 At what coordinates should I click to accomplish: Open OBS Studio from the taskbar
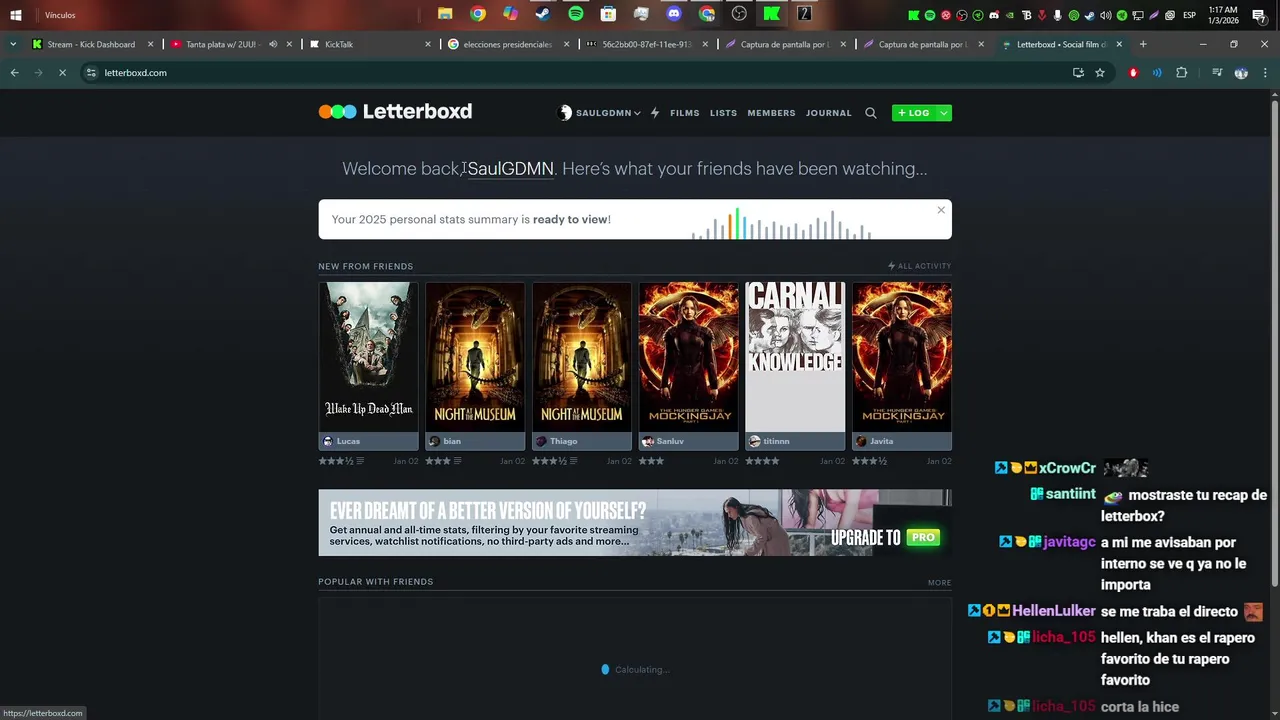tap(739, 14)
